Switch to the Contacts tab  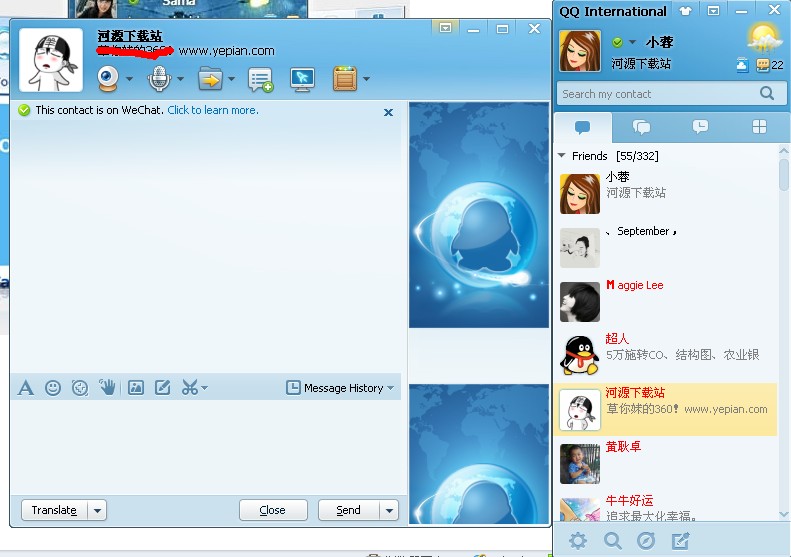tap(583, 127)
